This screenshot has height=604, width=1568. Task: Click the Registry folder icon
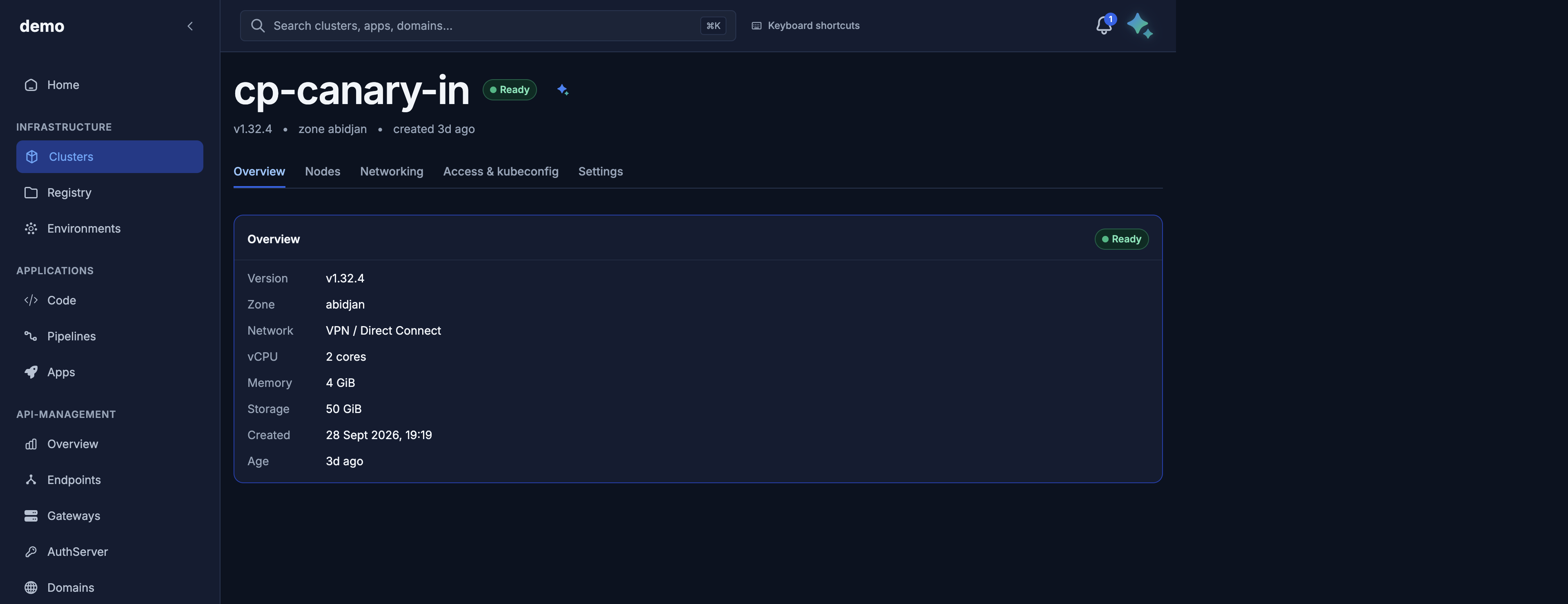coord(31,192)
